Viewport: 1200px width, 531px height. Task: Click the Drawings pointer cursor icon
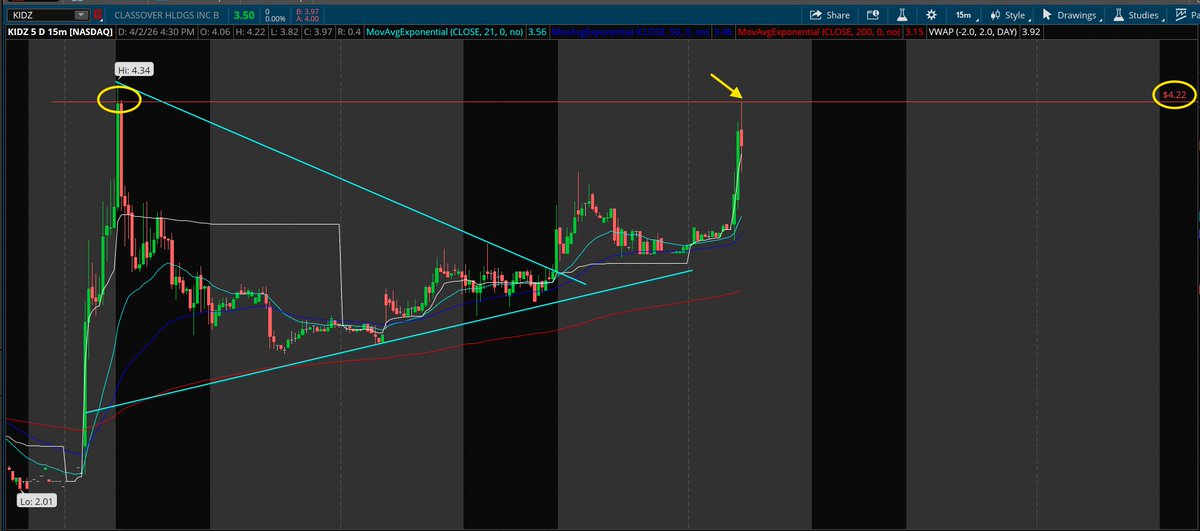1046,15
